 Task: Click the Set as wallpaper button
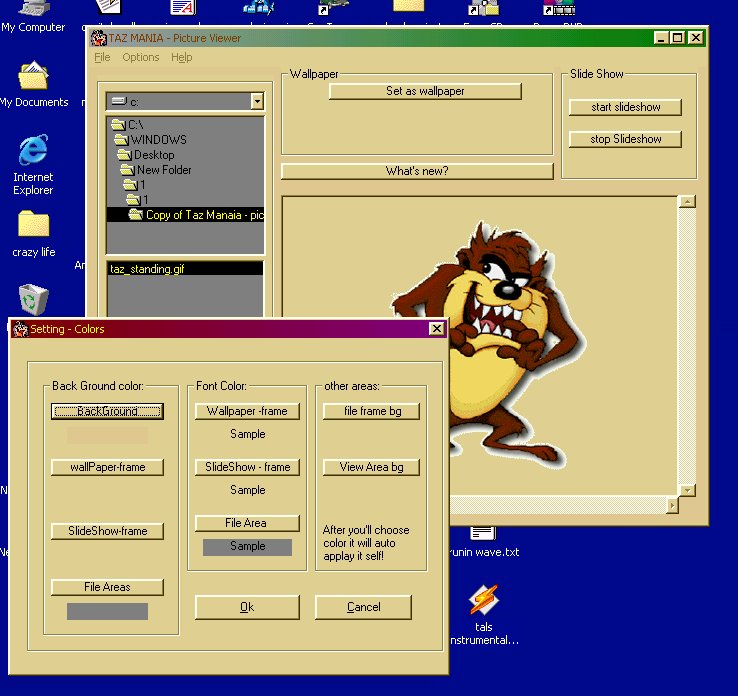click(x=425, y=91)
